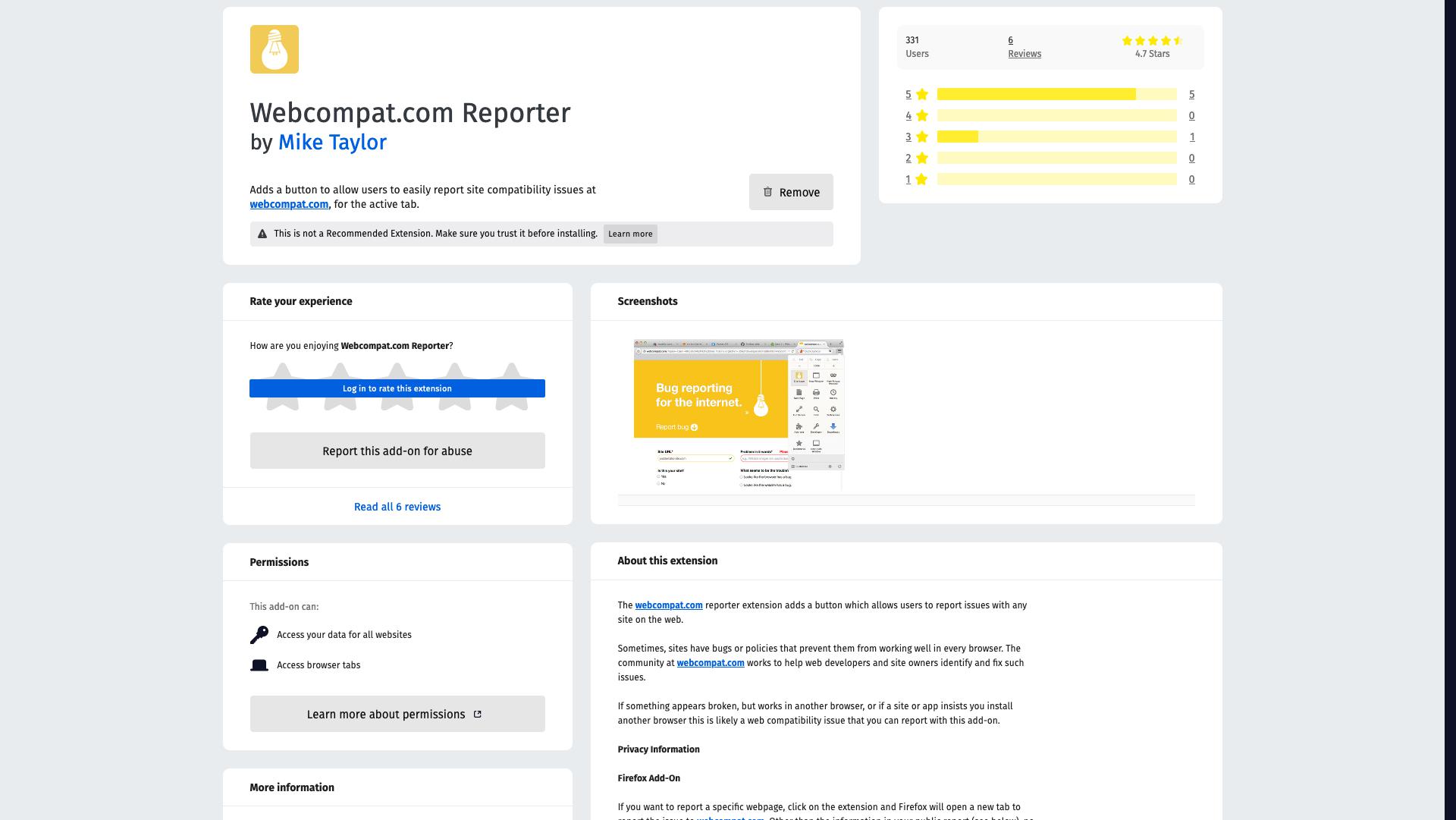Click the Remove button

pyautogui.click(x=790, y=192)
